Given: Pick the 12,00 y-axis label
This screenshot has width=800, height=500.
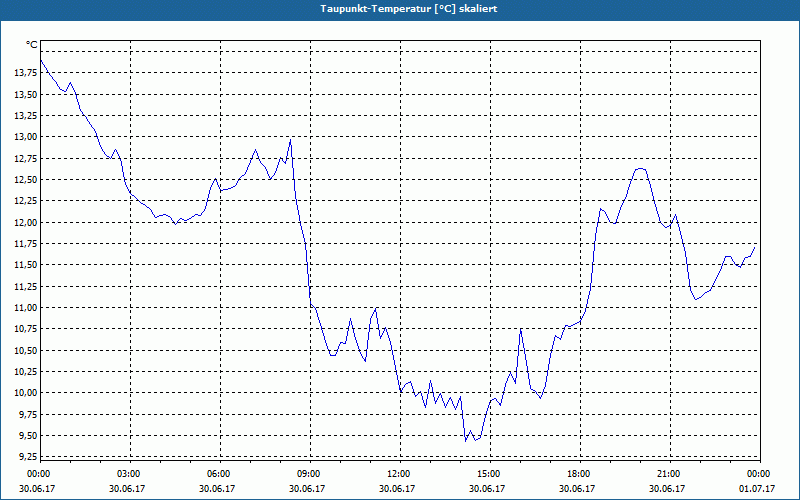Looking at the screenshot, I should [x=26, y=222].
